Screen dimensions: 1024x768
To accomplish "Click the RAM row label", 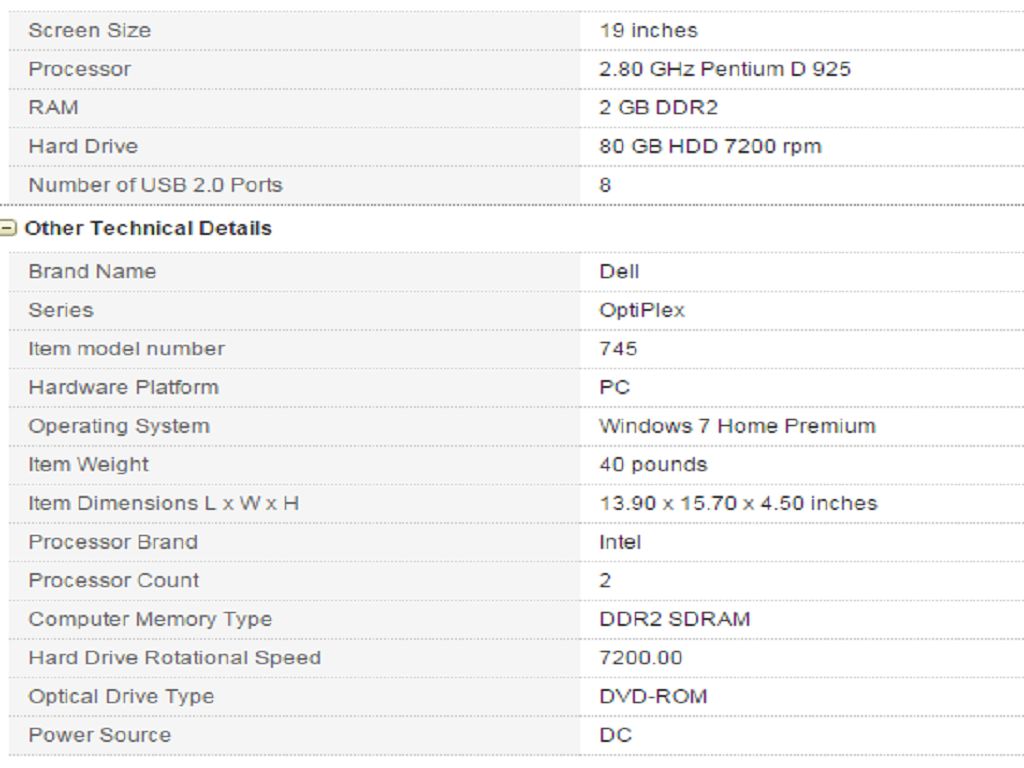I will pyautogui.click(x=53, y=107).
